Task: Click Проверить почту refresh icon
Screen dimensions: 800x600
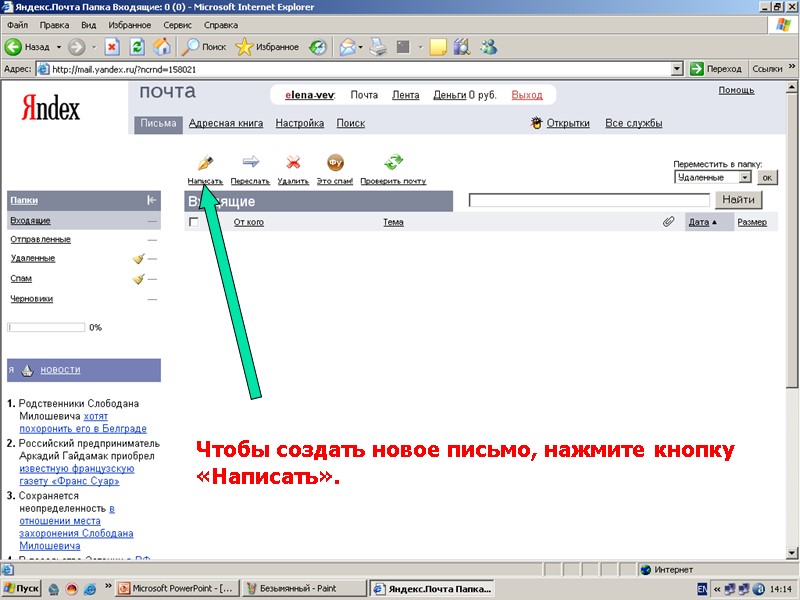Action: pos(393,162)
